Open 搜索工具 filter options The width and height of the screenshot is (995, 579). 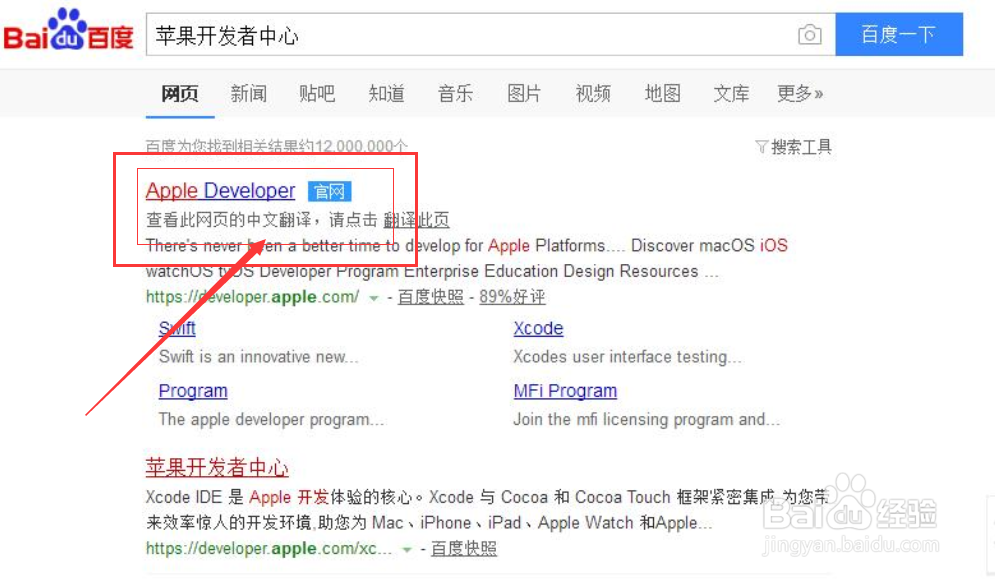click(x=794, y=147)
